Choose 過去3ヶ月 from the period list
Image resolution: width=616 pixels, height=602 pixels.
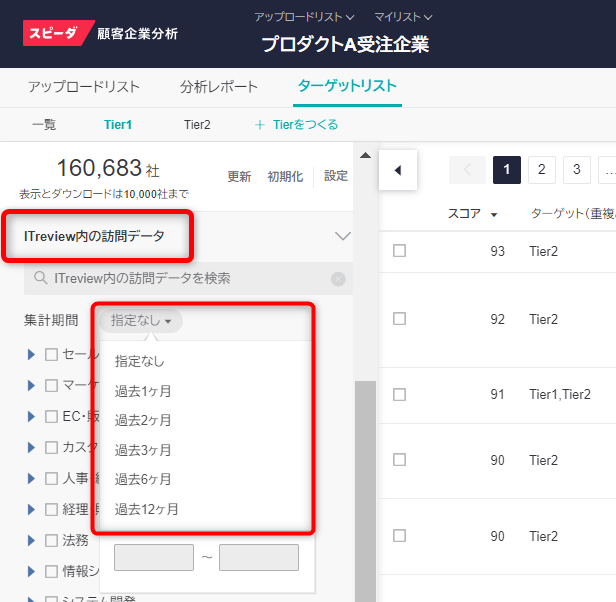[x=143, y=450]
